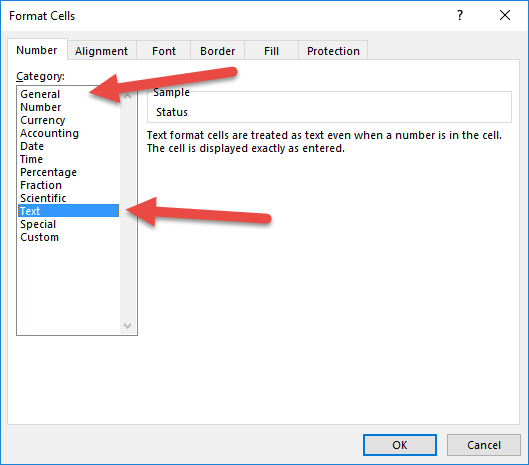Switch to the Alignment tab

tap(102, 51)
